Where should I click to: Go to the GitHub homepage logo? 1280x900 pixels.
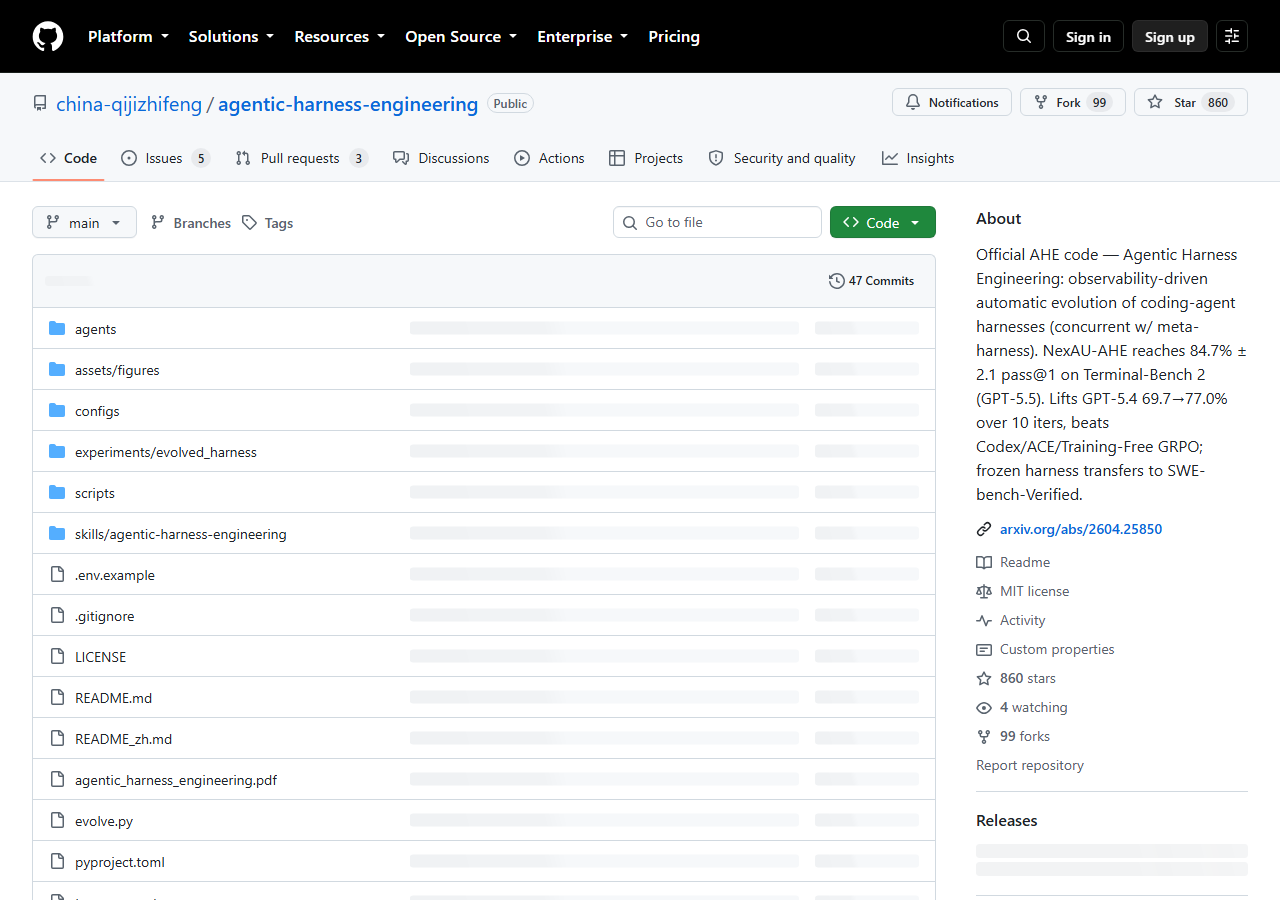coord(48,37)
